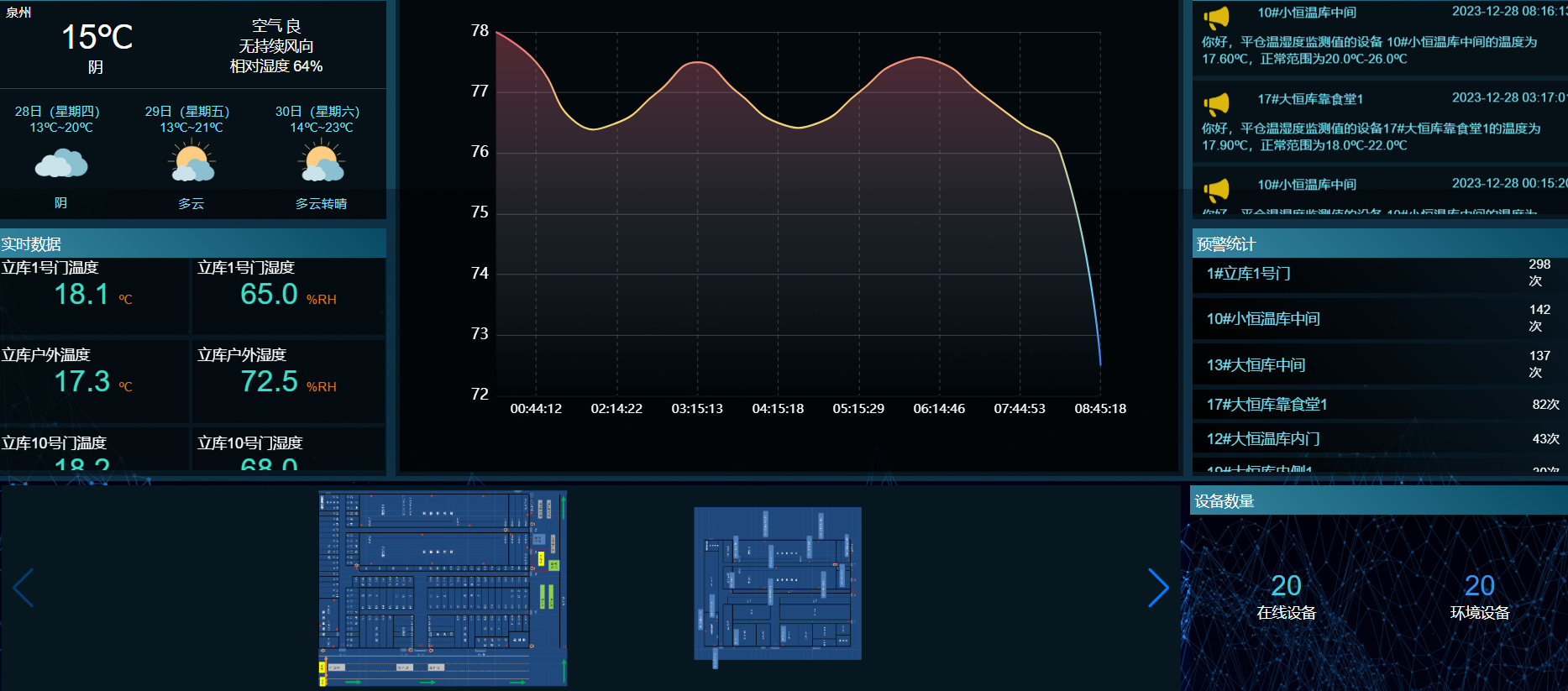Click the 空气 良 air quality text

(x=276, y=26)
